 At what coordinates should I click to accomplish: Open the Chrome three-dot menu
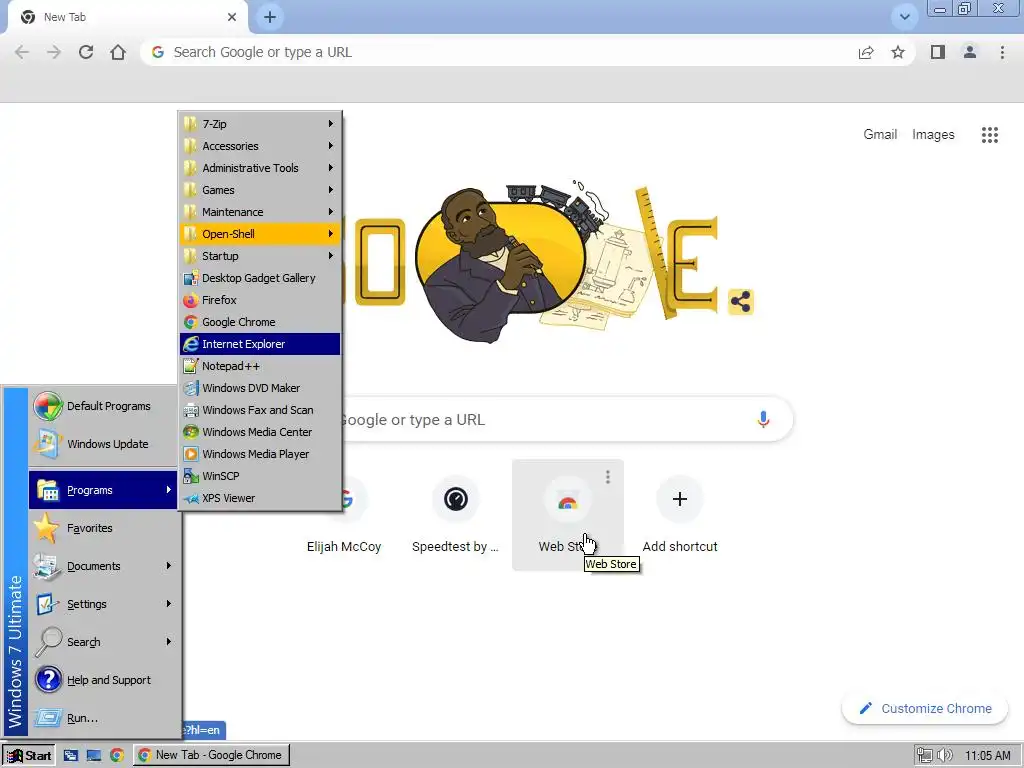tap(1002, 52)
